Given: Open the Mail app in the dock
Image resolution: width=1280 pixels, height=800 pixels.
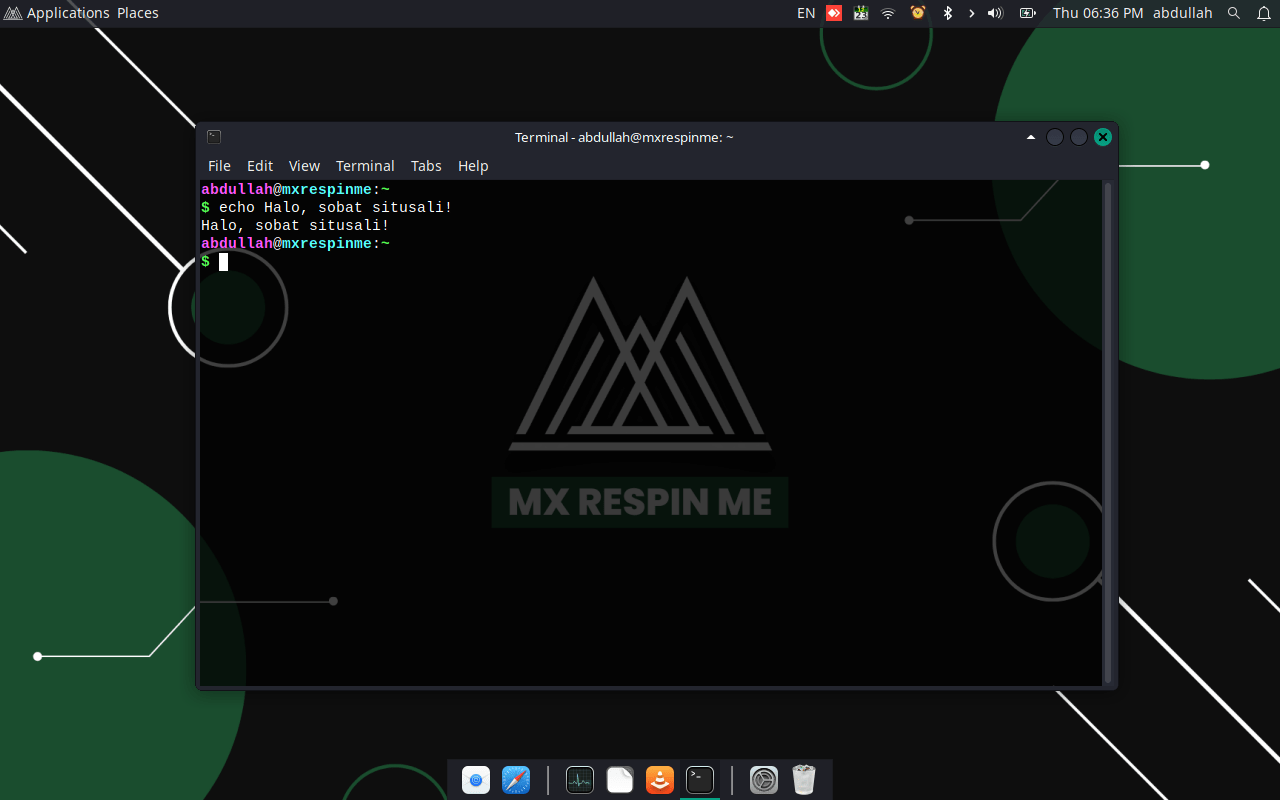Looking at the screenshot, I should coord(476,780).
